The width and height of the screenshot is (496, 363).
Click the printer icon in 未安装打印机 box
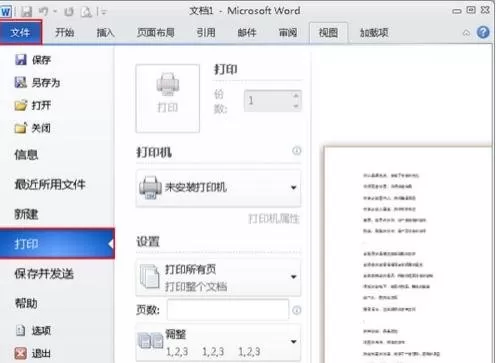[x=150, y=187]
